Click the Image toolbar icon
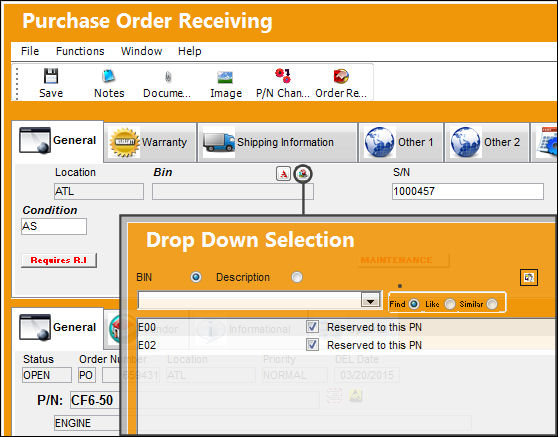Image resolution: width=558 pixels, height=437 pixels. coord(226,77)
